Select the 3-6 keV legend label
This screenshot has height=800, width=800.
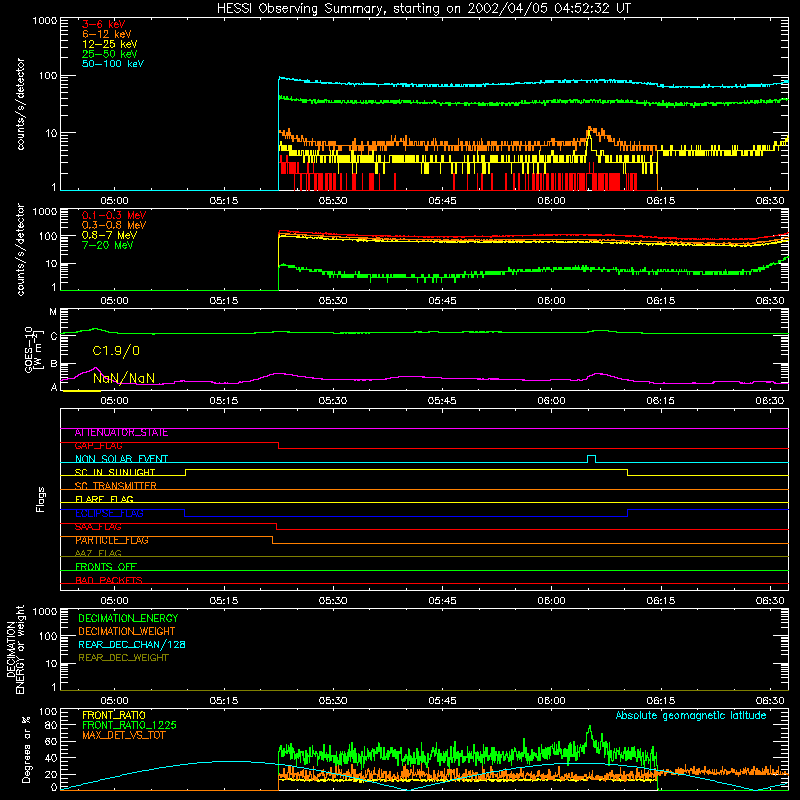click(103, 24)
